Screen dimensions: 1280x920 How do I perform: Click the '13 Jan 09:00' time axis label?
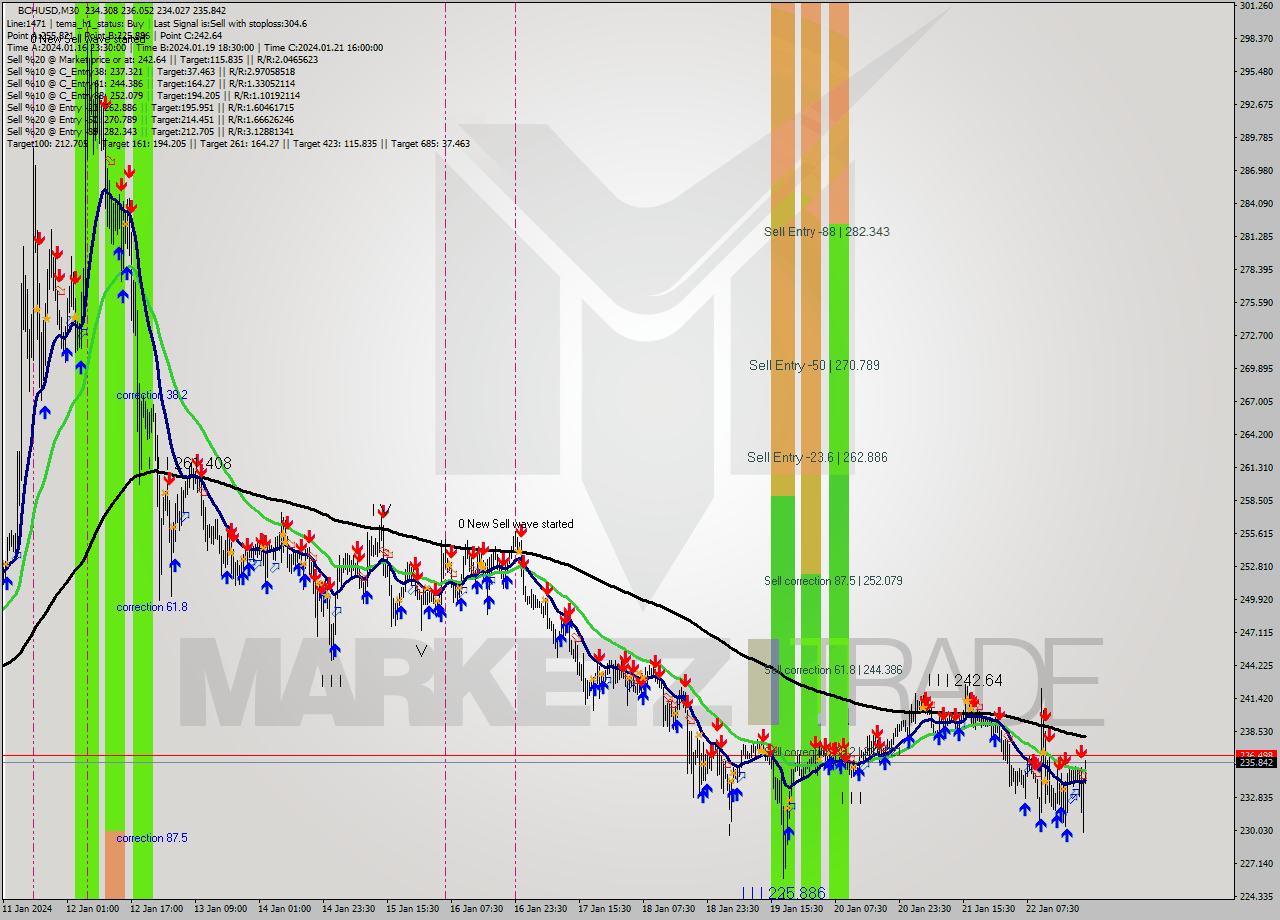click(x=220, y=909)
